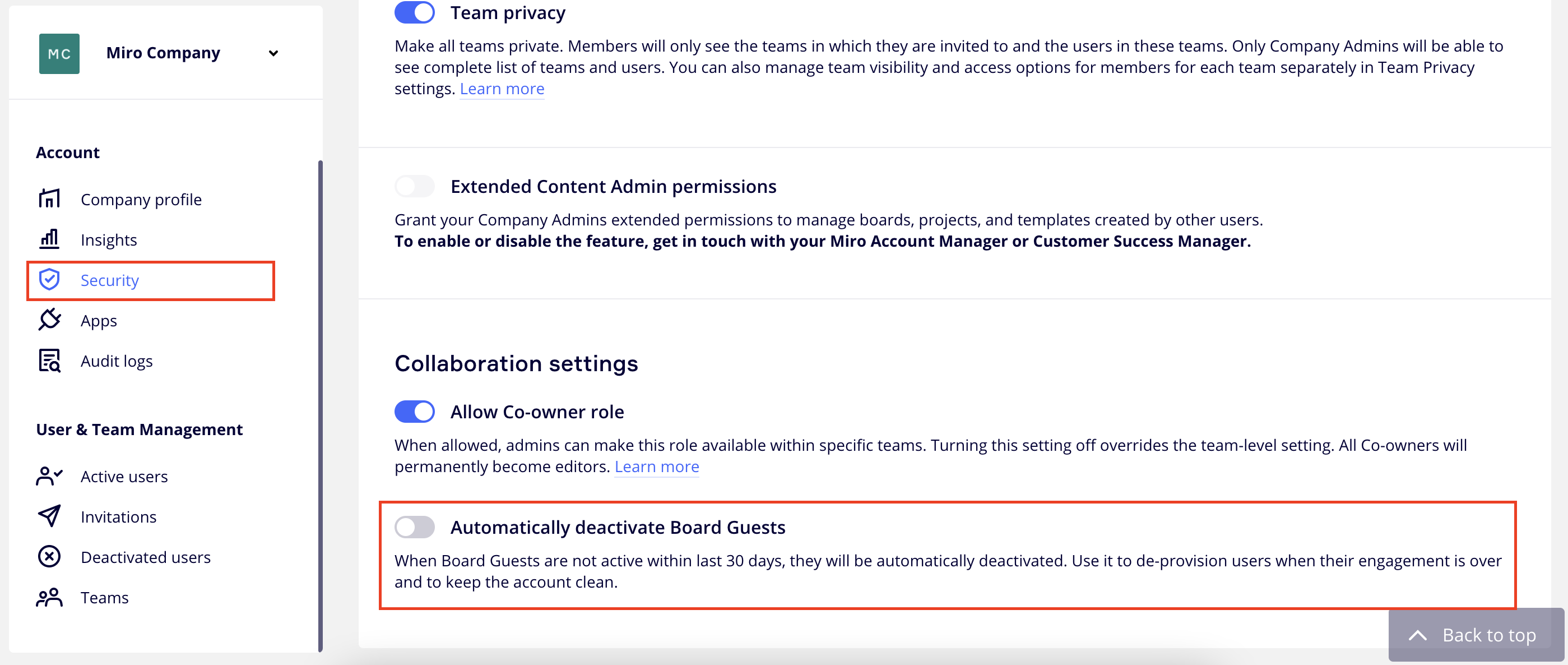
Task: Click the Active users person icon
Action: pos(49,475)
